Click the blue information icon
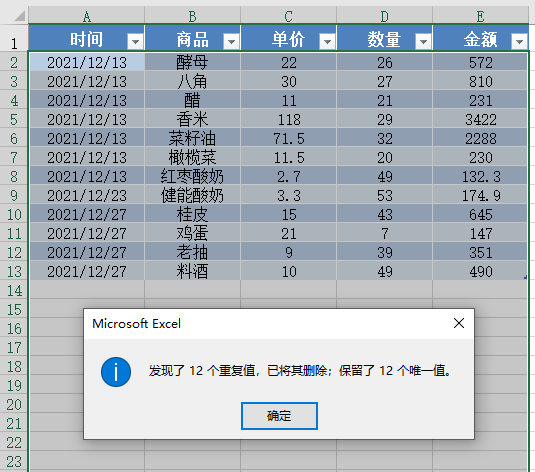Image resolution: width=535 pixels, height=472 pixels. [116, 372]
